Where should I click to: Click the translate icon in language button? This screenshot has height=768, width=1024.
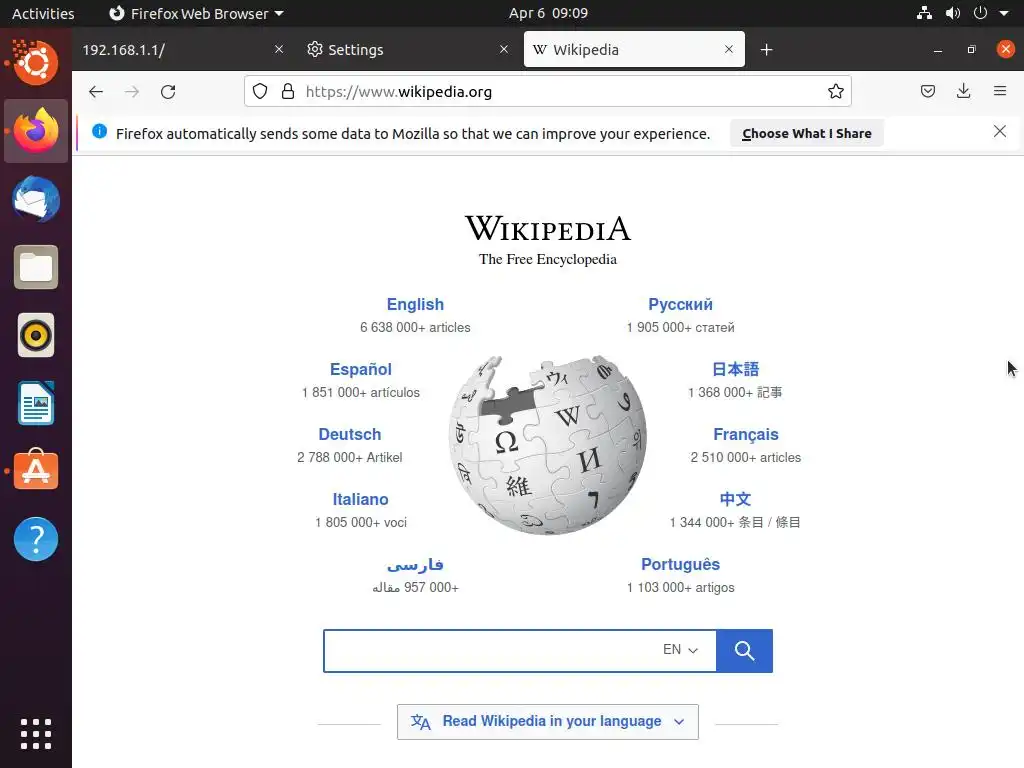(x=421, y=722)
